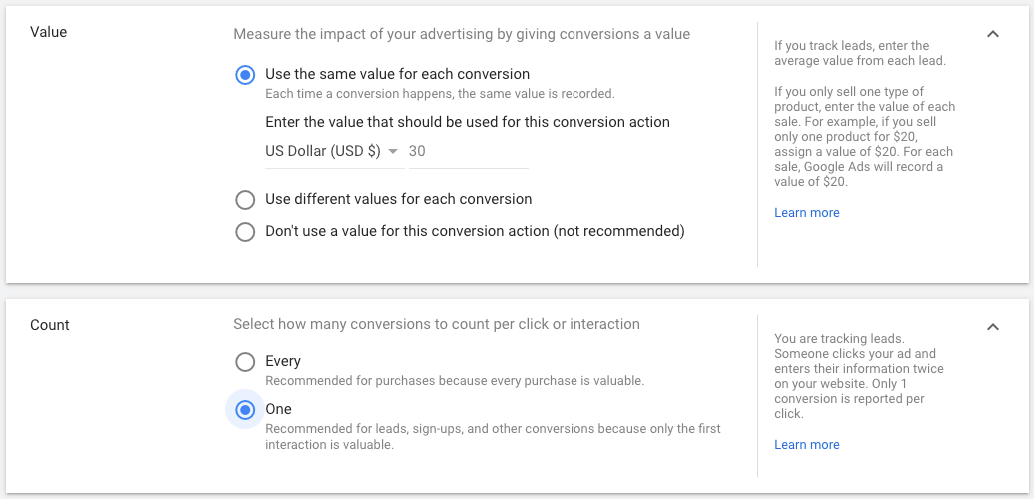The height and width of the screenshot is (499, 1034).
Task: Click the 'Enter the value that should be used' label
Action: [467, 122]
